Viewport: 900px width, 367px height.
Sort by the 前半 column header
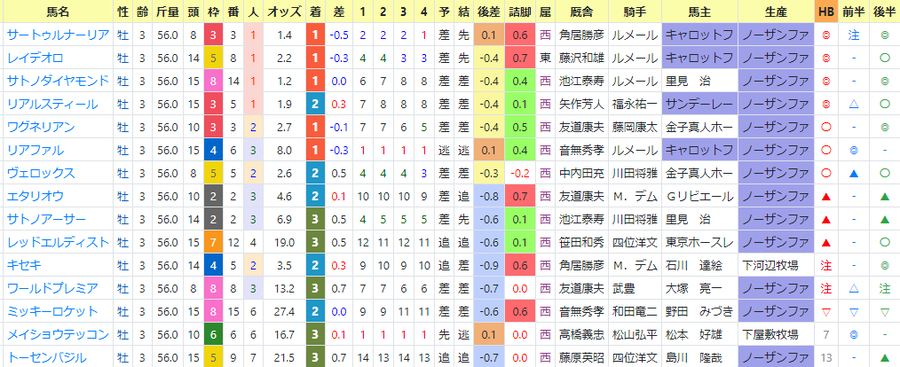click(854, 11)
